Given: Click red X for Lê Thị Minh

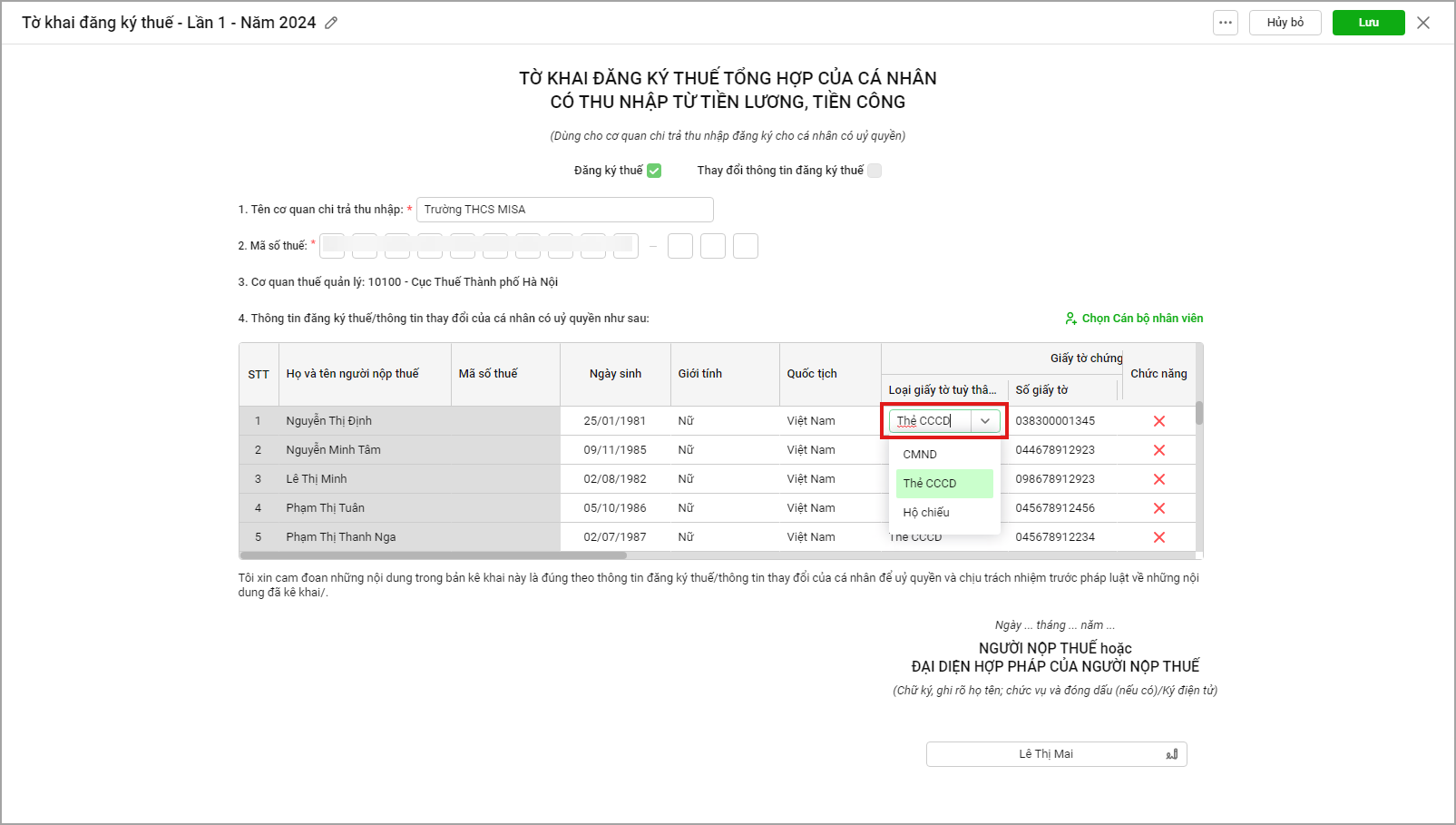Looking at the screenshot, I should click(x=1158, y=479).
